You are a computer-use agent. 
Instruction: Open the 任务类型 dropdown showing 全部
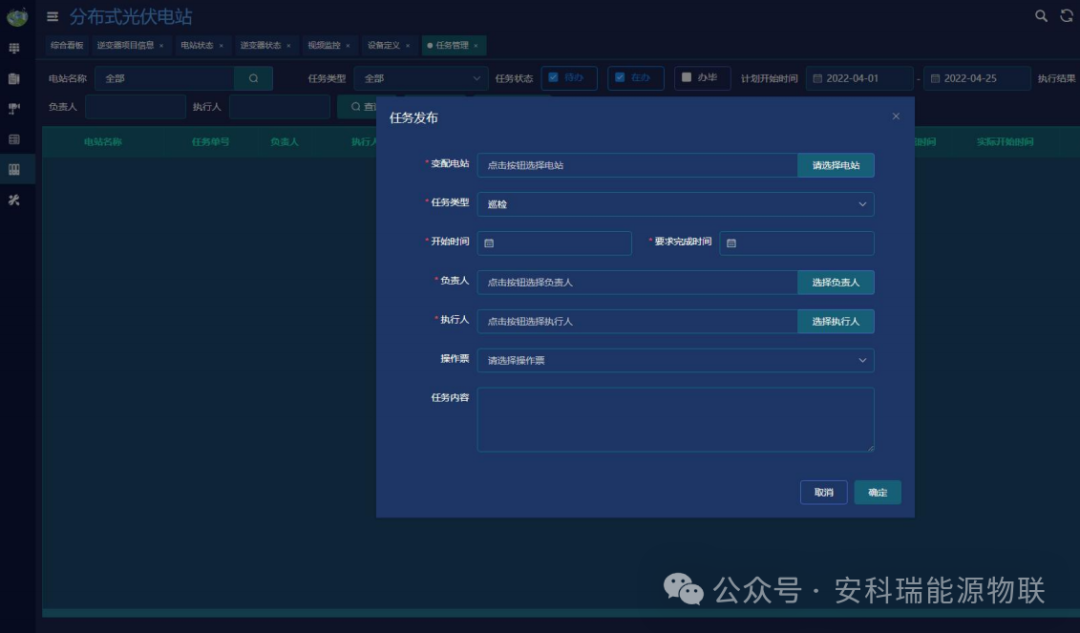(x=420, y=77)
